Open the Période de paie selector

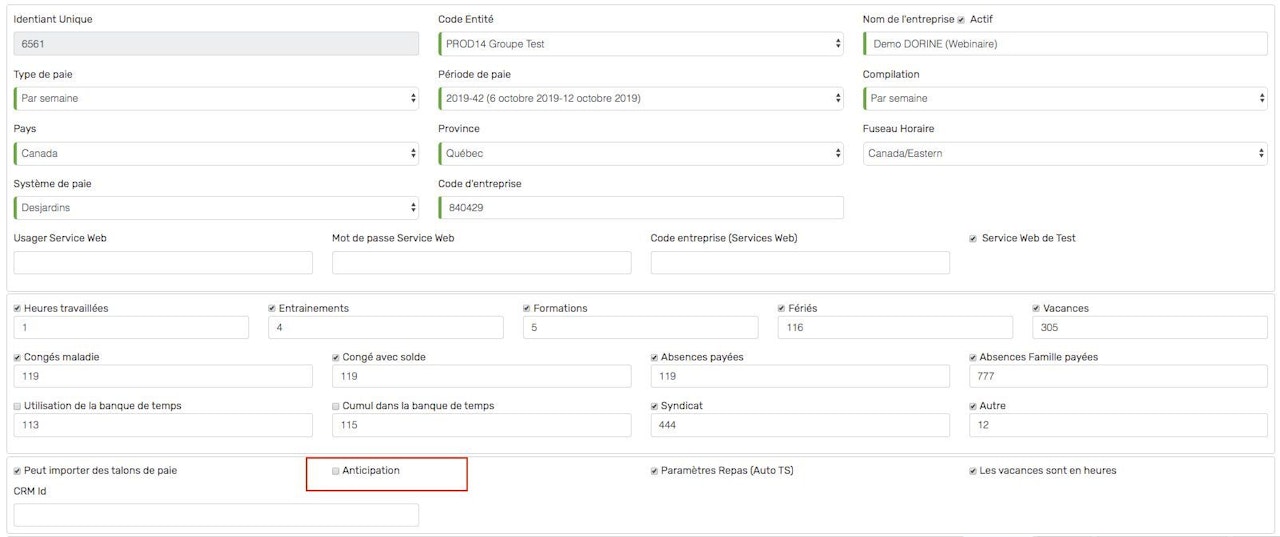(640, 99)
